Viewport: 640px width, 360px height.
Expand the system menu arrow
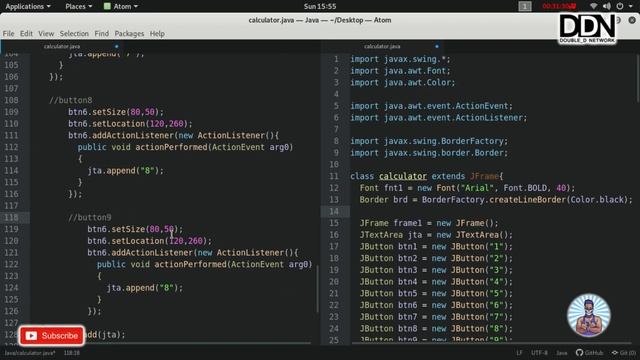[630, 6]
